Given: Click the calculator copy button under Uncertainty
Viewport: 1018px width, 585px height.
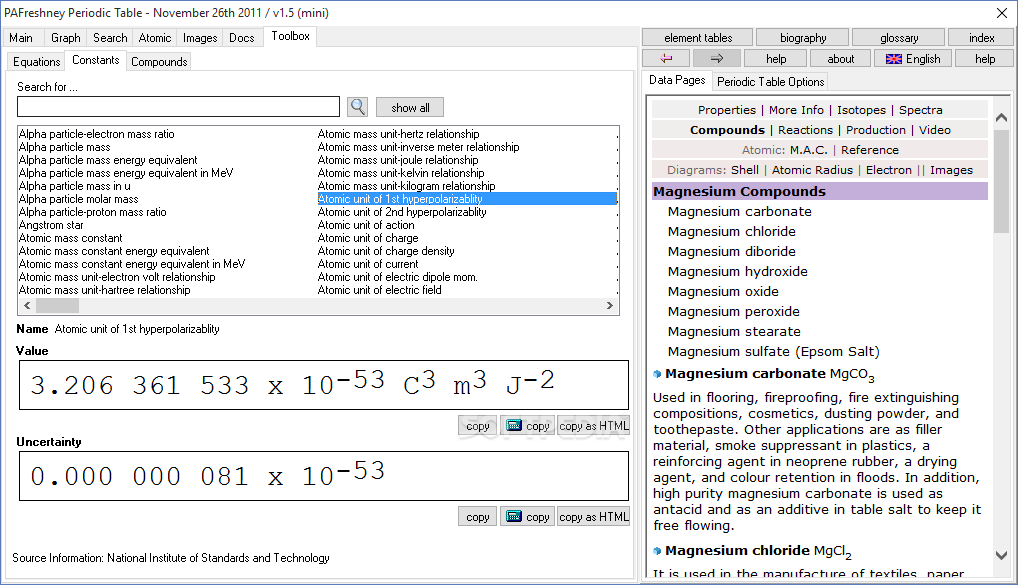Looking at the screenshot, I should pyautogui.click(x=528, y=516).
